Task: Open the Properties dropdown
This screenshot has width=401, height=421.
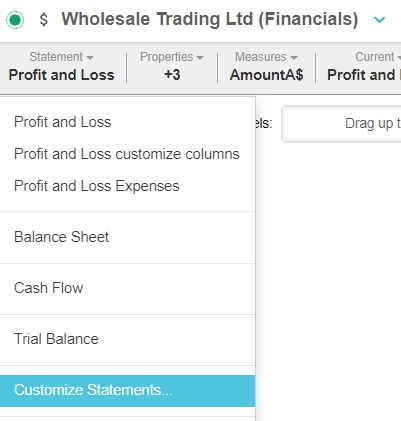Action: tap(172, 57)
